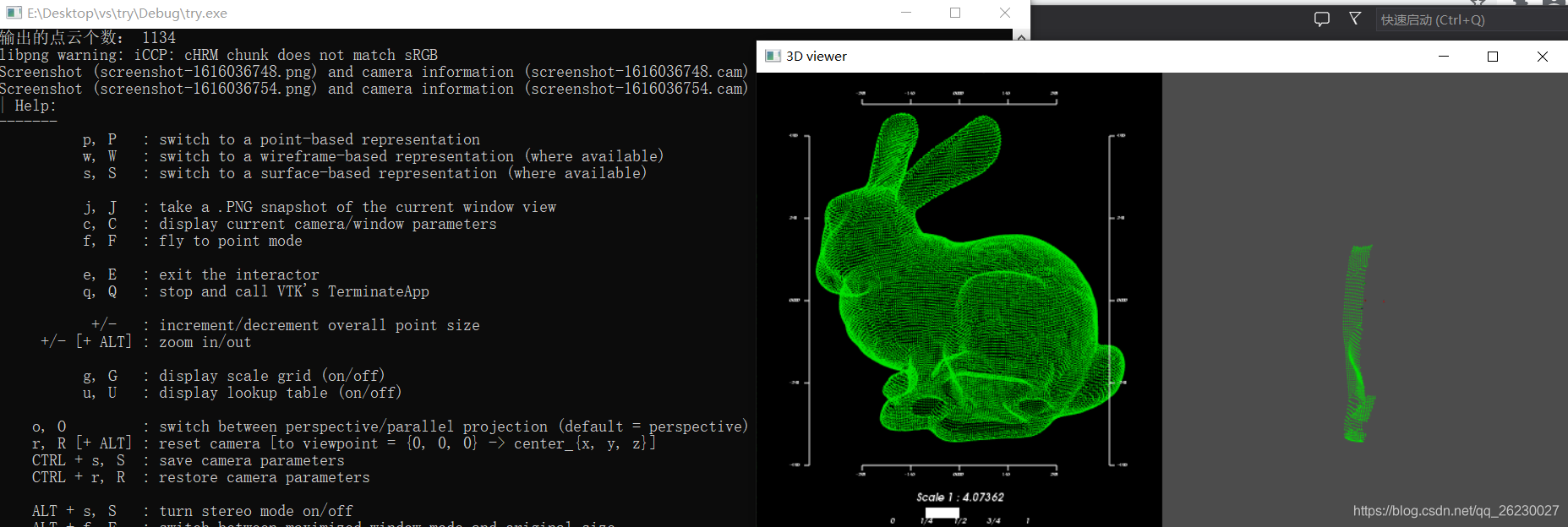Click the '1134' point count output
Image resolution: width=1568 pixels, height=527 pixels.
(159, 37)
